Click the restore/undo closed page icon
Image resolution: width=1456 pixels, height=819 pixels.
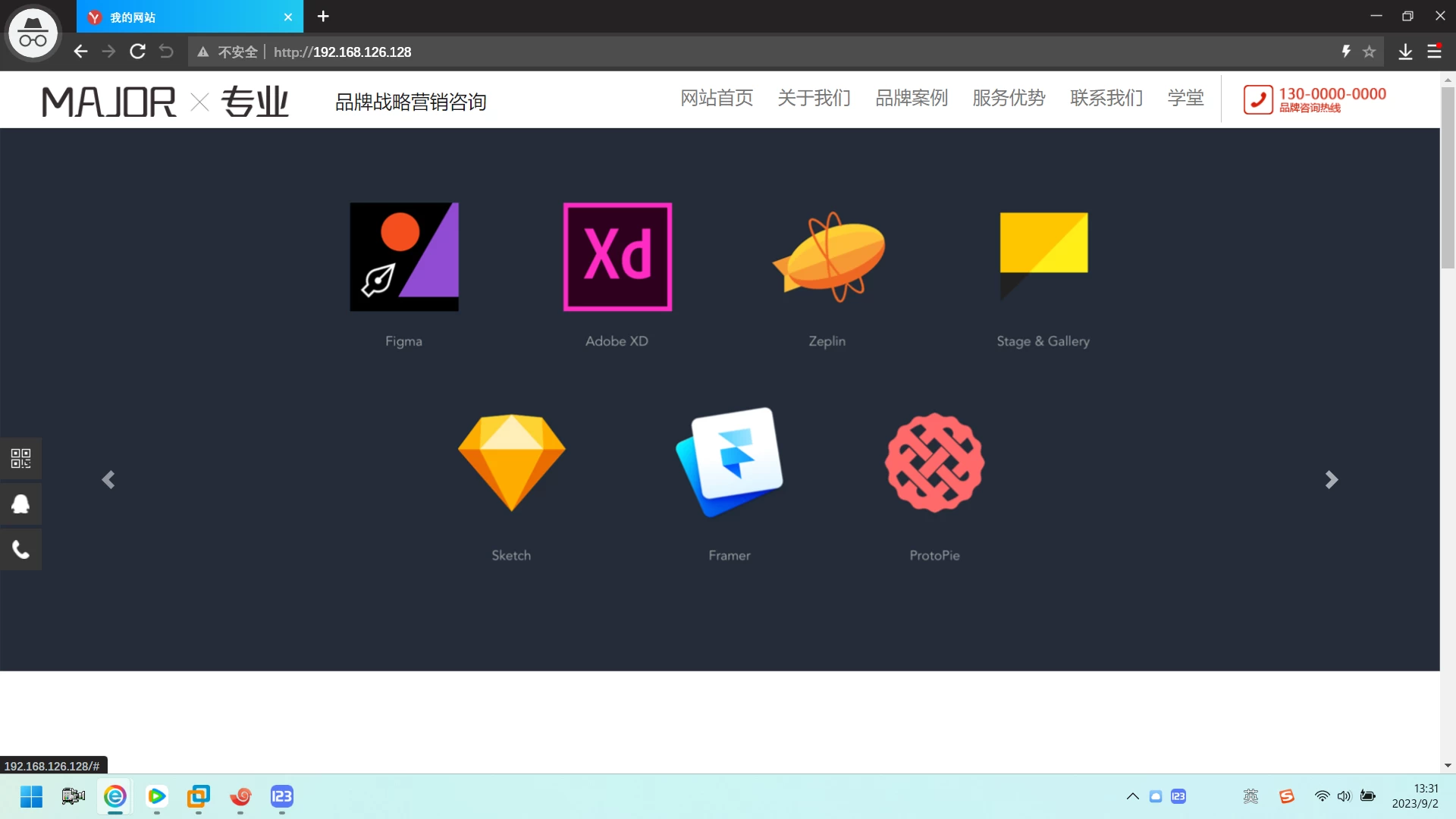coord(166,52)
